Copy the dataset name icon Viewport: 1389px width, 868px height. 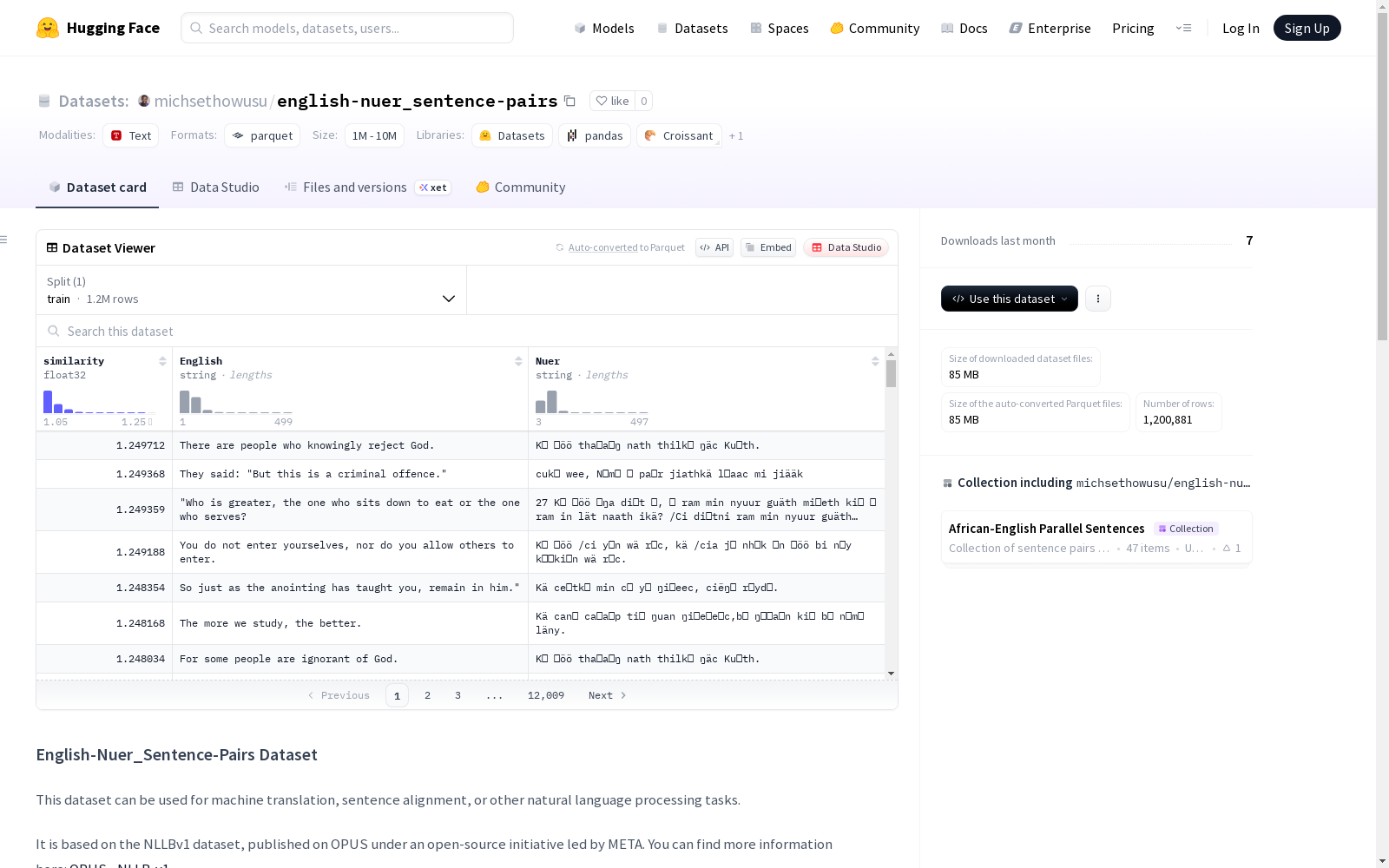coord(569,101)
